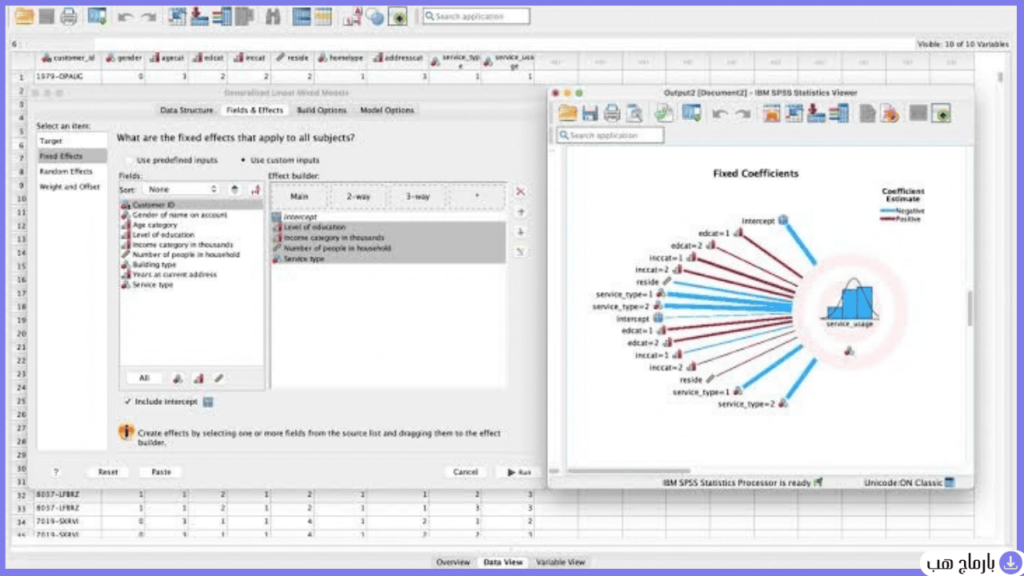The width and height of the screenshot is (1024, 576).
Task: Open Overview tab at bottom
Action: pos(453,562)
